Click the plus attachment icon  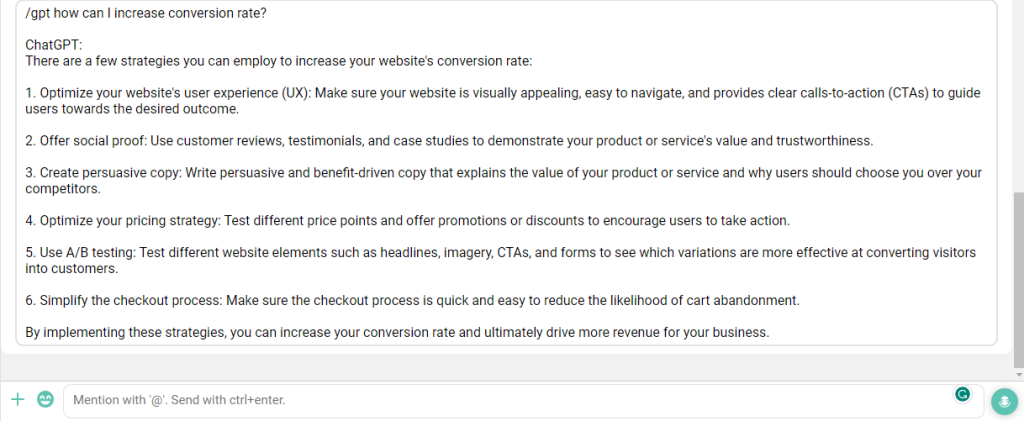pos(18,399)
